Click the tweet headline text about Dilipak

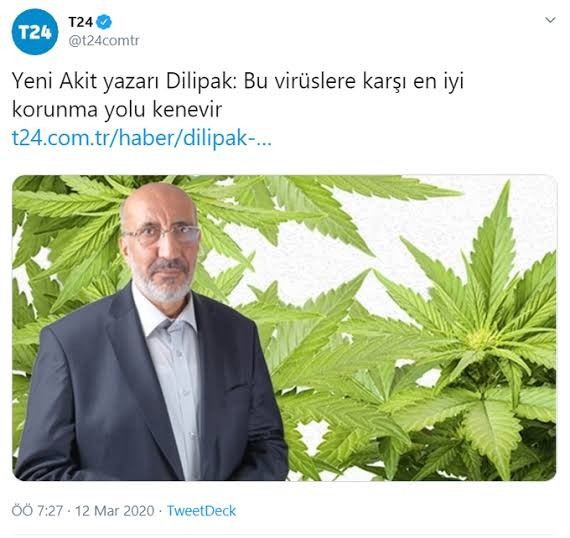pyautogui.click(x=238, y=96)
